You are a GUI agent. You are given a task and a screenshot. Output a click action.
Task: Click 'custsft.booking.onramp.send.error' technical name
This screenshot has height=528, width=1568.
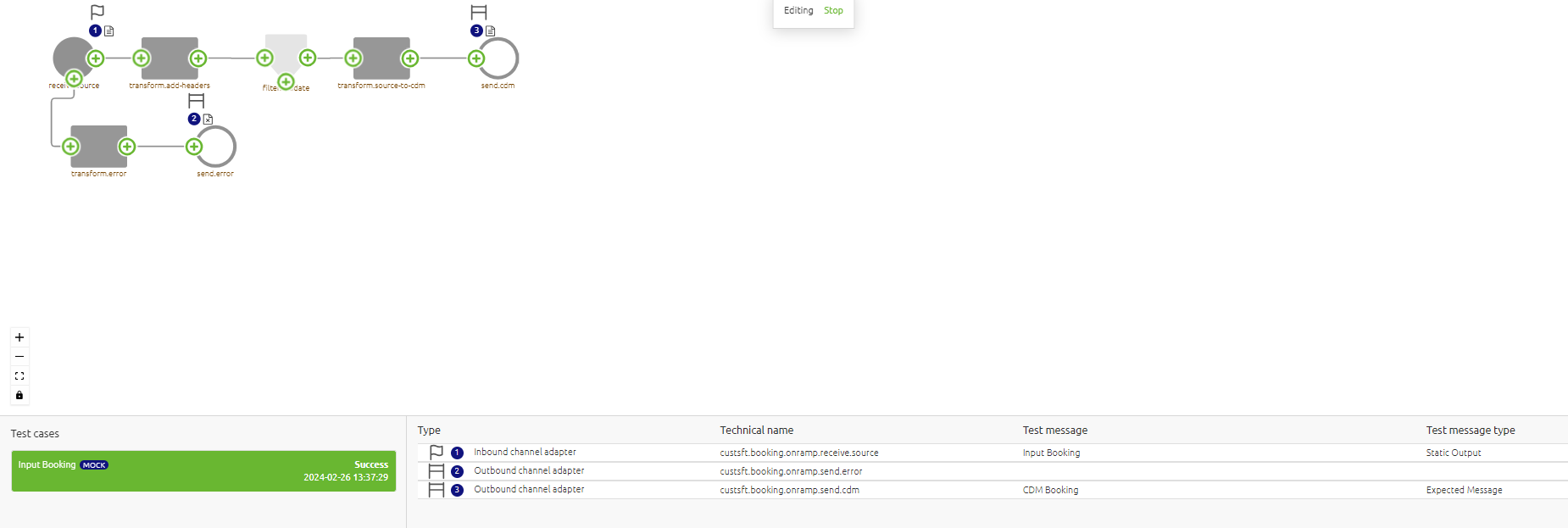click(791, 472)
